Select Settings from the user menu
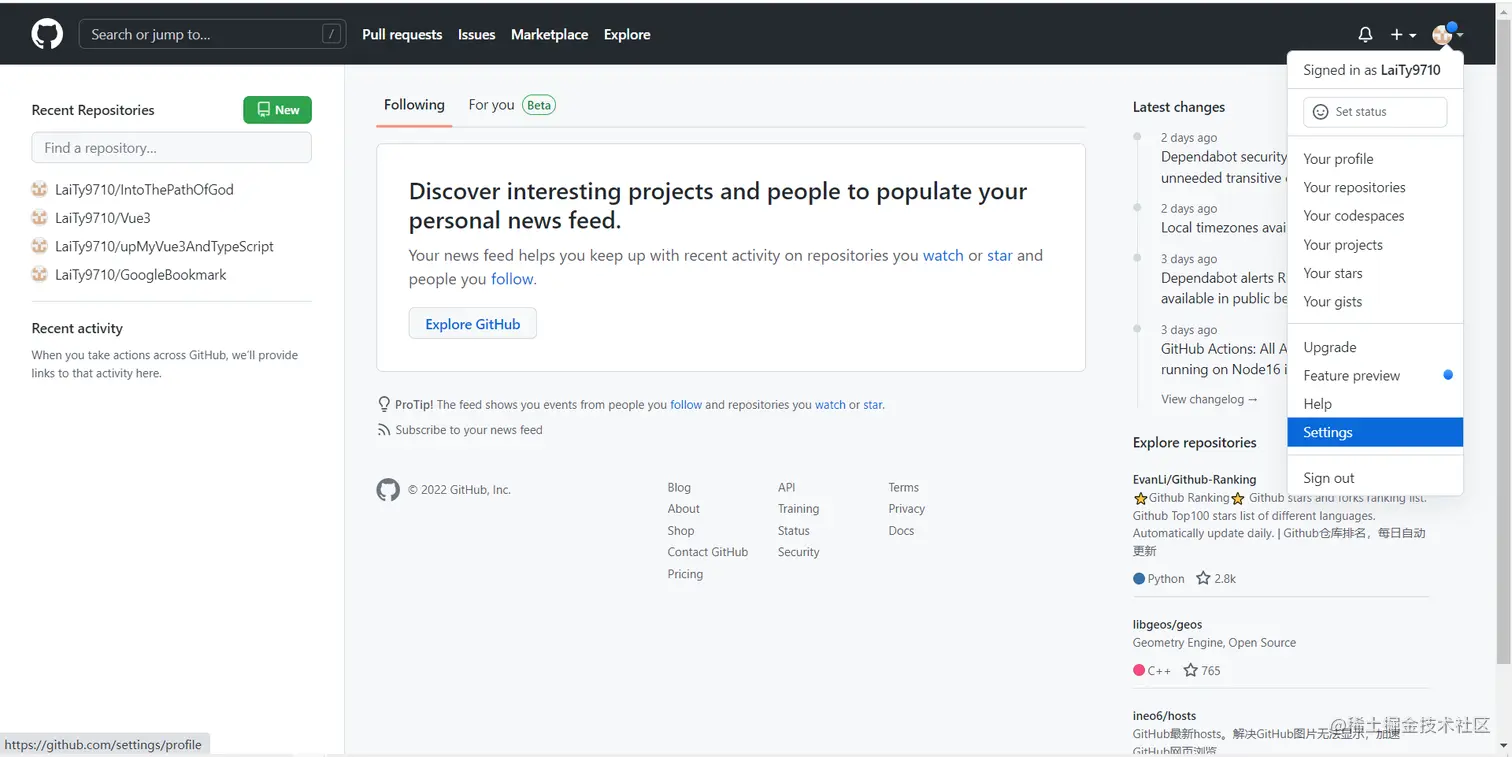 (1328, 432)
